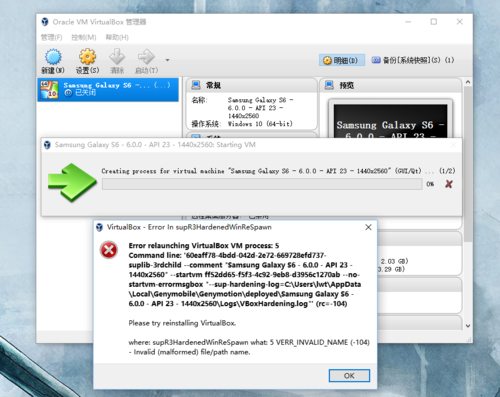
Task: Click the Discard (清除) down-arrow icon
Action: coord(117,57)
